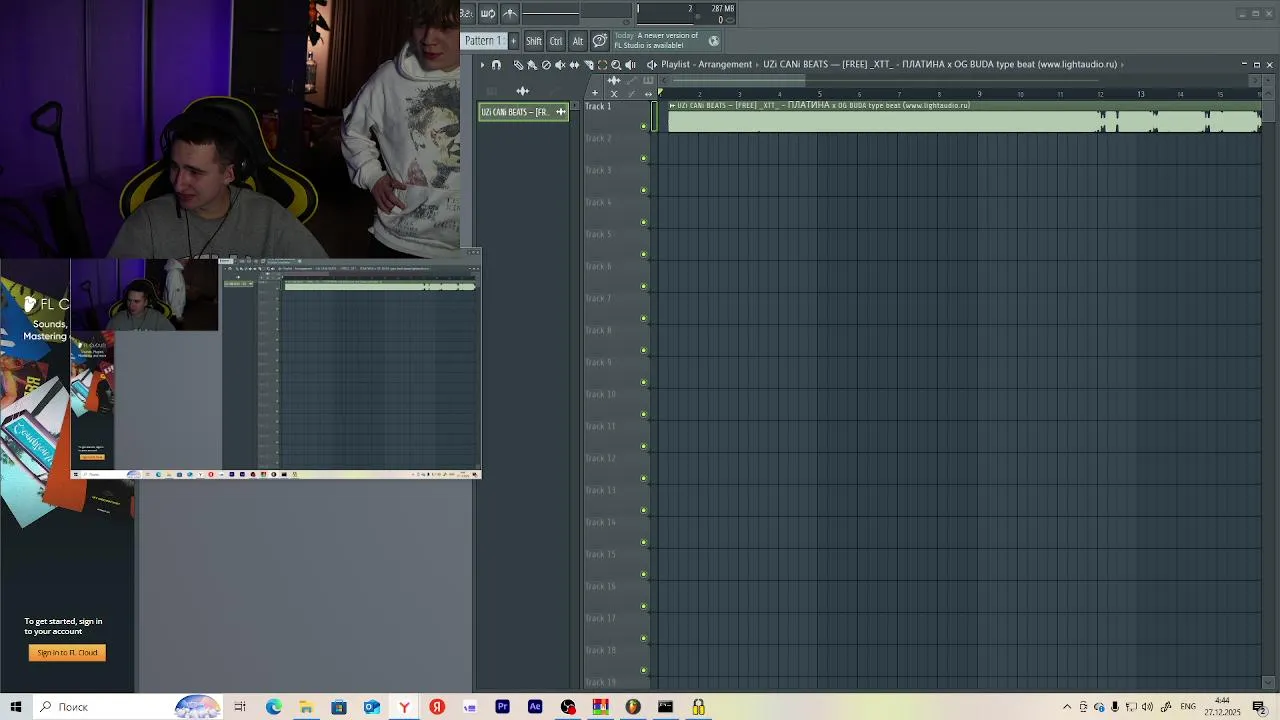Click the plus button next to Pattern 1
1280x720 pixels.
(x=514, y=41)
